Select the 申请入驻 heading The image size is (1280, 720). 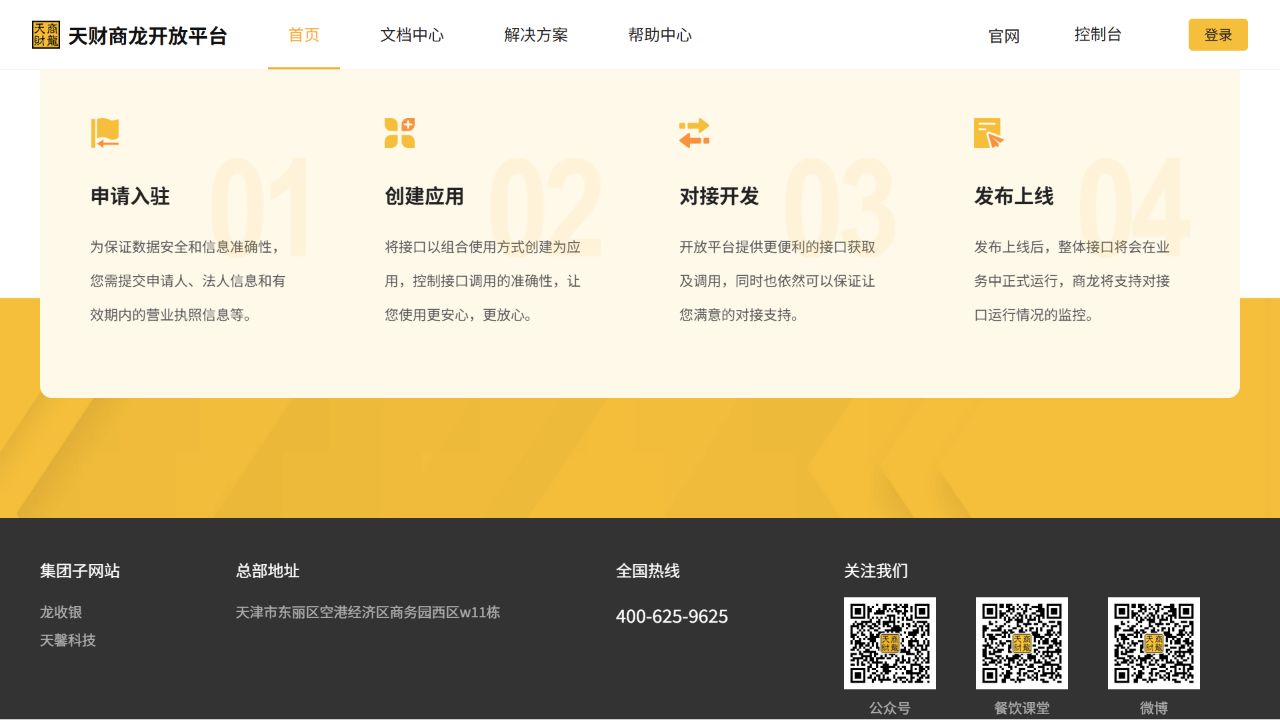130,196
